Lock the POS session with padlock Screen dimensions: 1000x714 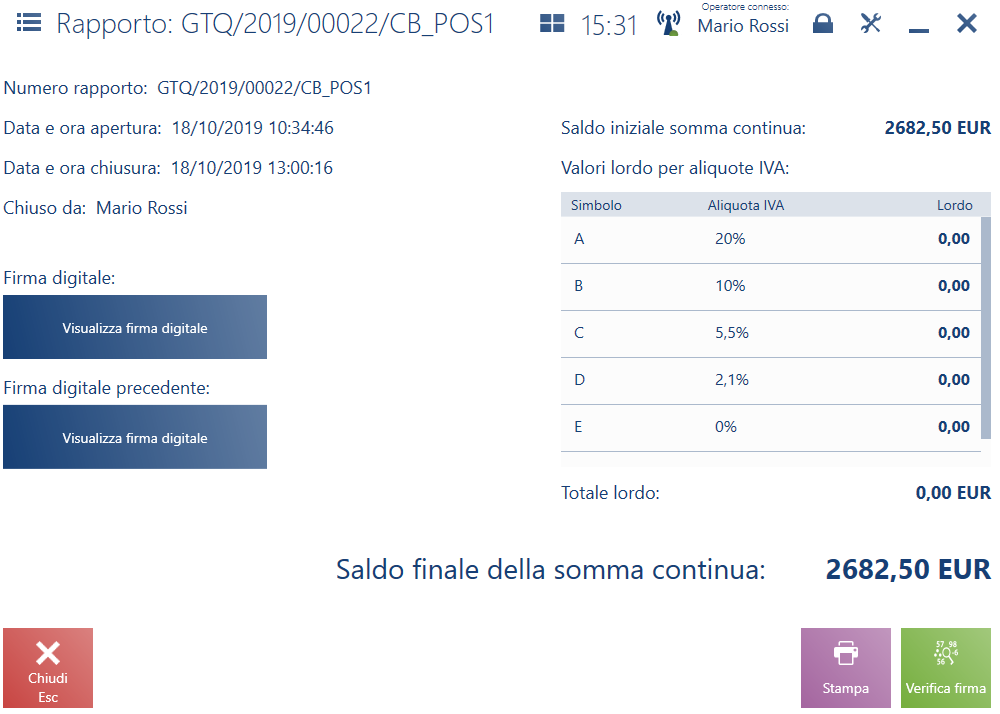click(x=822, y=24)
